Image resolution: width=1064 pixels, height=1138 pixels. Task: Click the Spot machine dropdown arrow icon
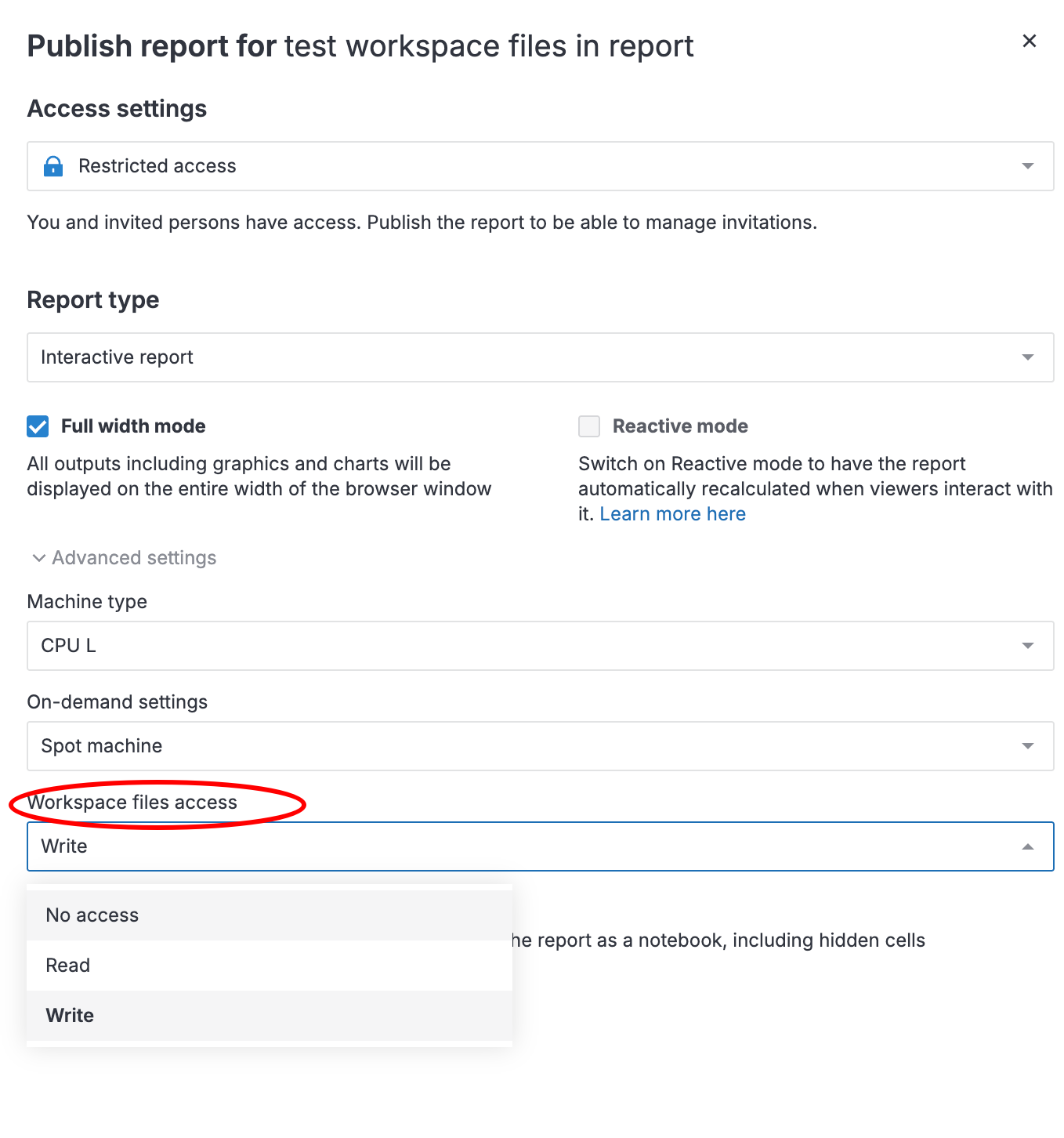[1028, 746]
